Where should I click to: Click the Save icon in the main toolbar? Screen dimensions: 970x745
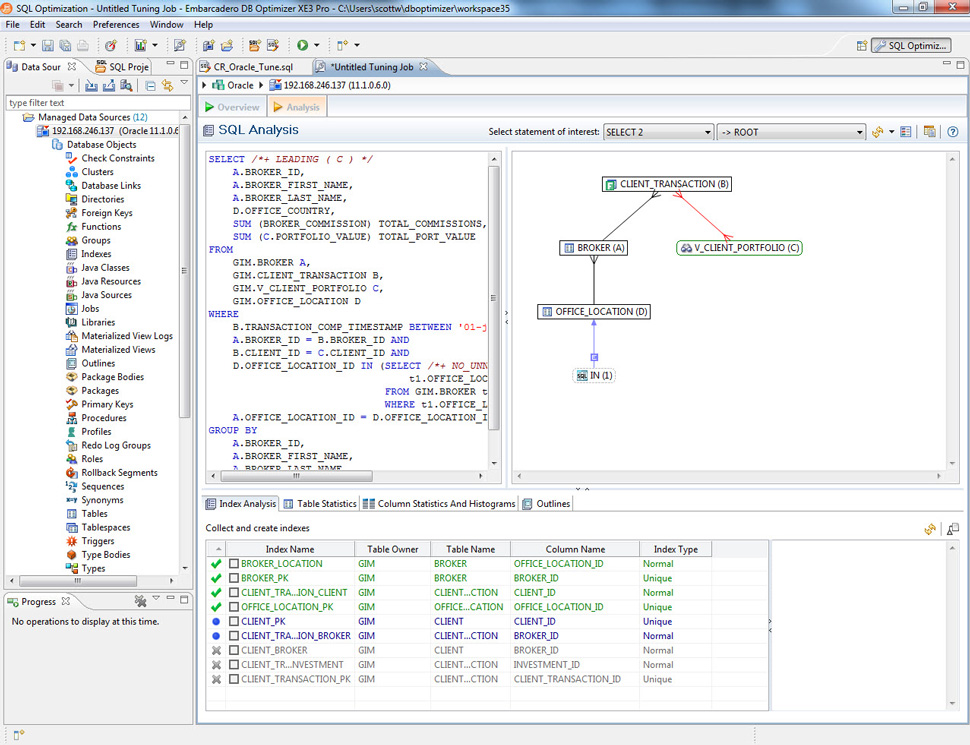(48, 45)
